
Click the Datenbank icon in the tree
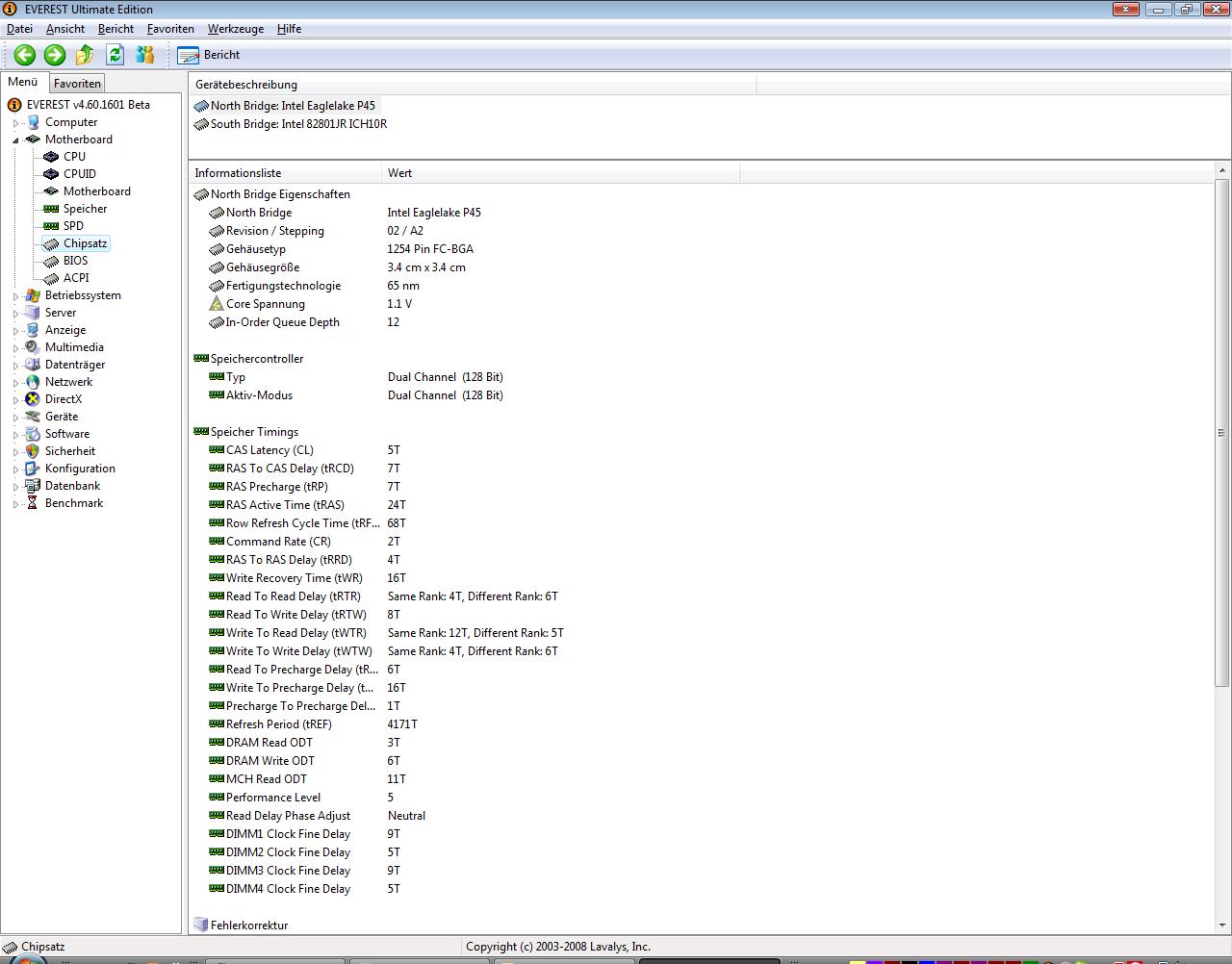(33, 486)
